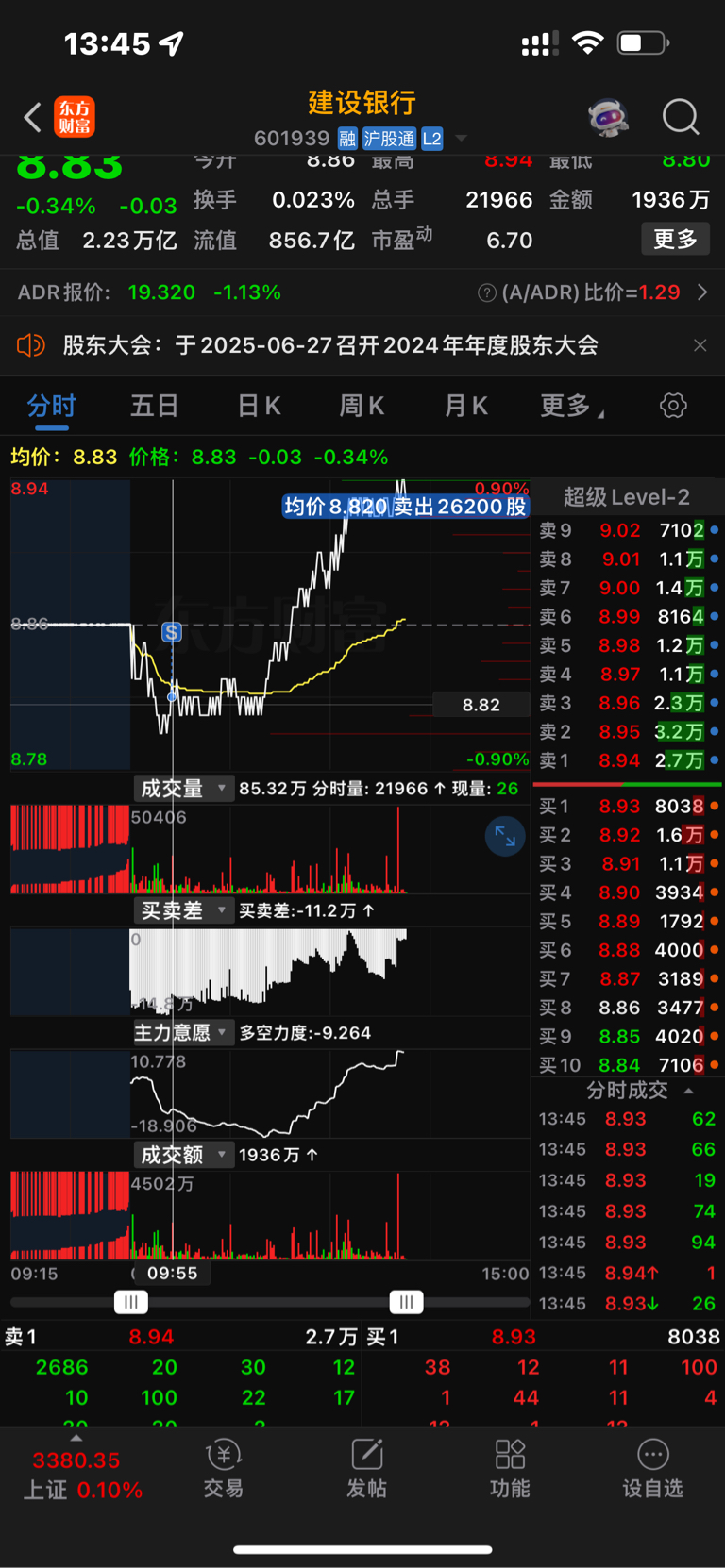
Task: Open the 成交额 indicator dropdown
Action: point(183,1155)
